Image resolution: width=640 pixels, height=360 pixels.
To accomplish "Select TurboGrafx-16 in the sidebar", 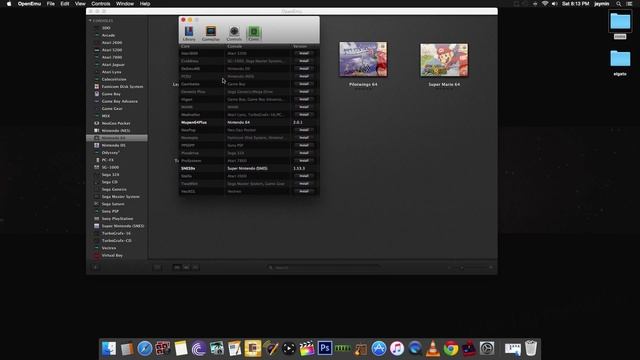I will pos(116,233).
